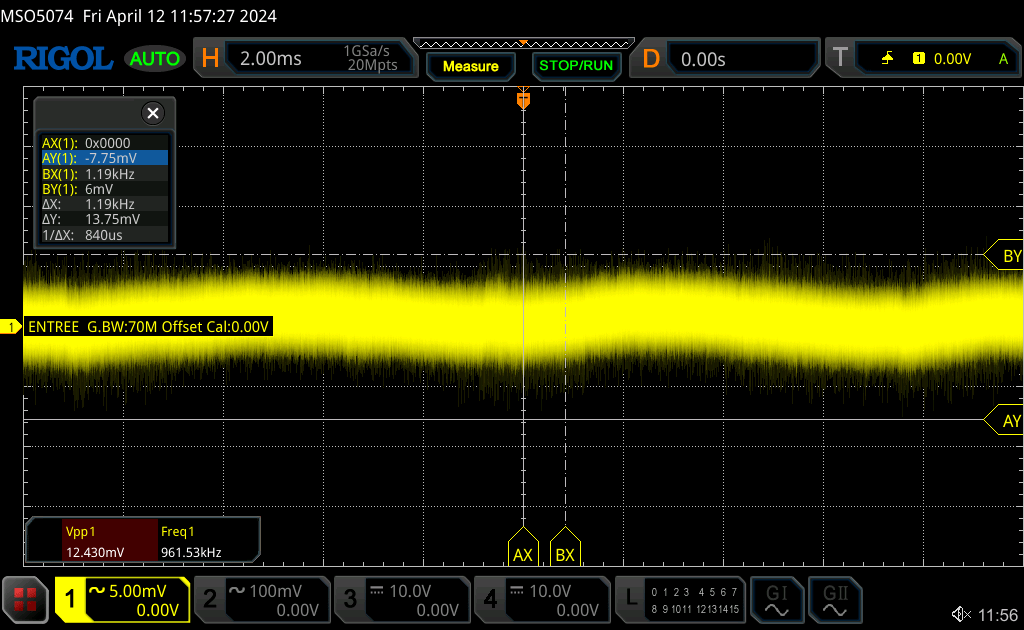Open GI signal generator
Screen dimensions: 1024x630
click(x=776, y=600)
